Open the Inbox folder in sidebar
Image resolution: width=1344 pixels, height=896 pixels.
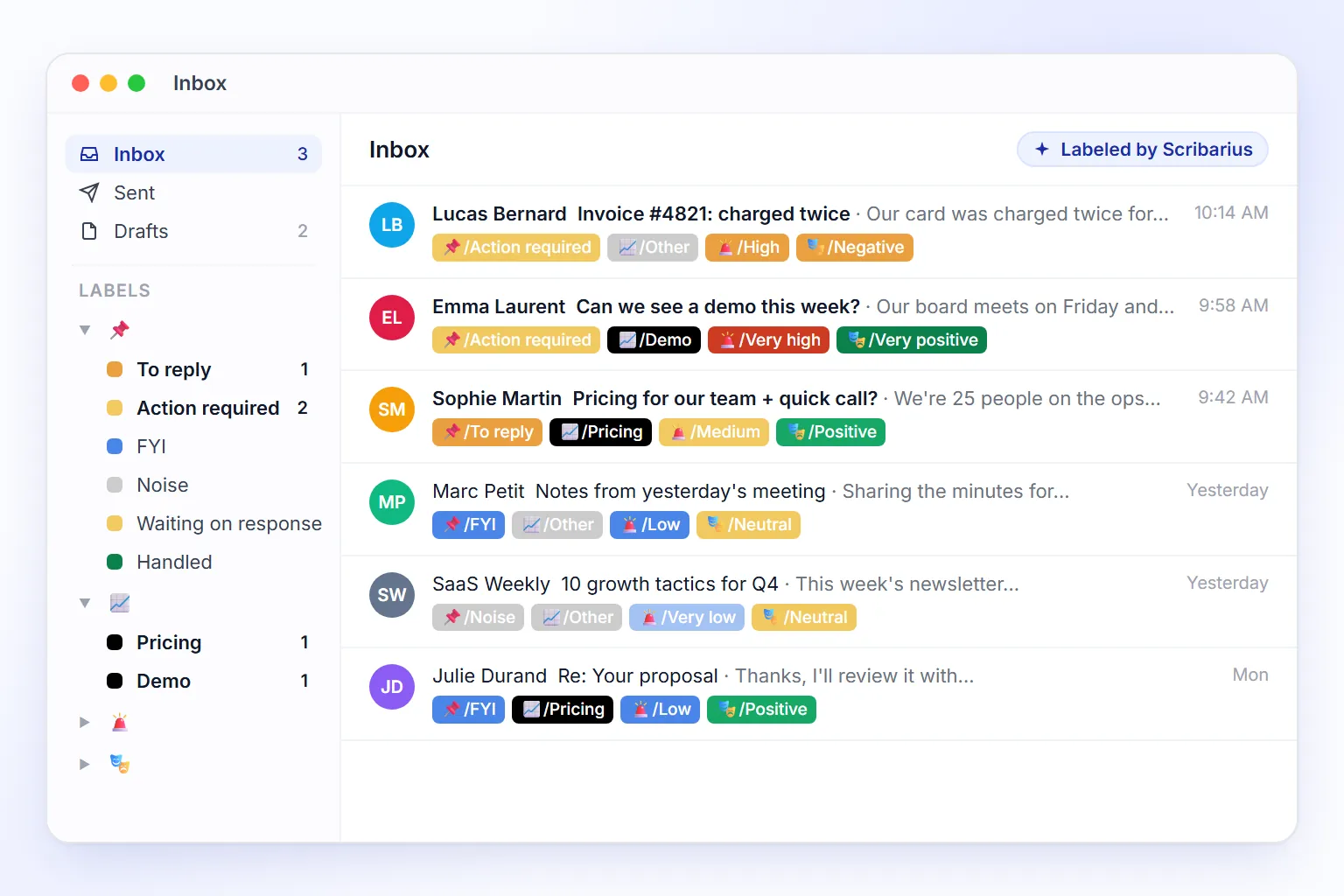tap(193, 154)
